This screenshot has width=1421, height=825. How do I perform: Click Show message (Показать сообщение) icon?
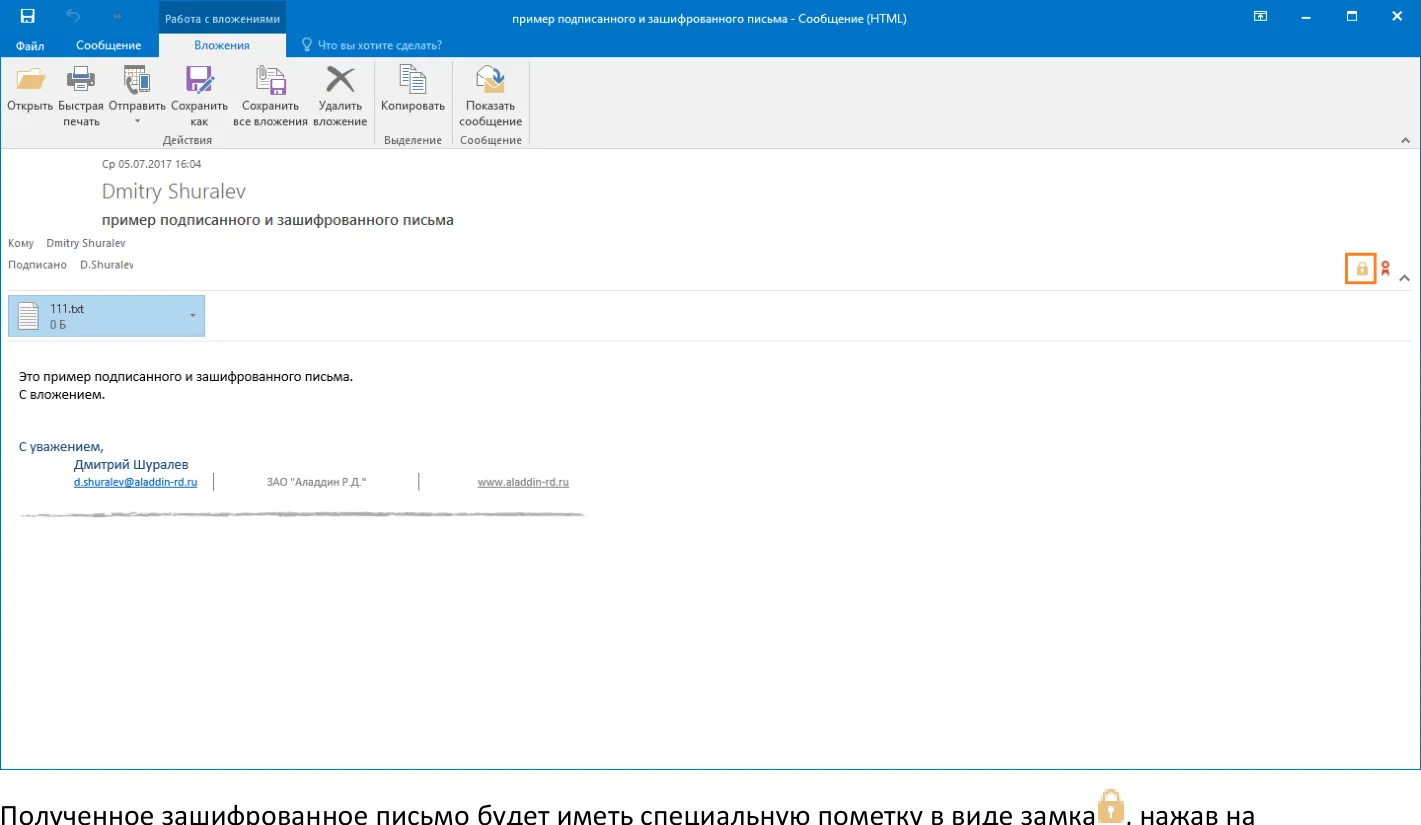pyautogui.click(x=490, y=80)
